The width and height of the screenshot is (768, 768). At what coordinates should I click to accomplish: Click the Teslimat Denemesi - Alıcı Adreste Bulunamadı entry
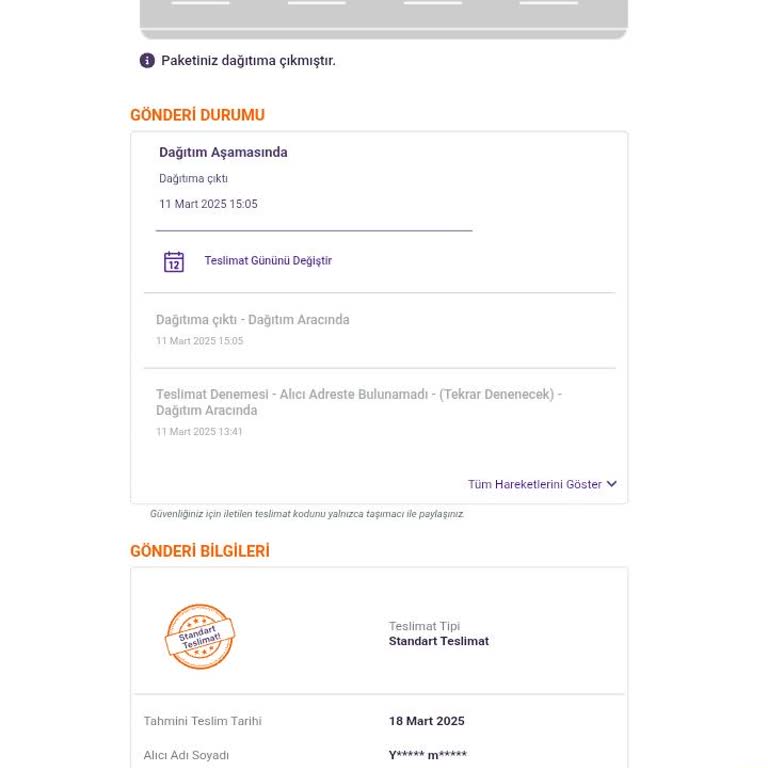click(359, 402)
